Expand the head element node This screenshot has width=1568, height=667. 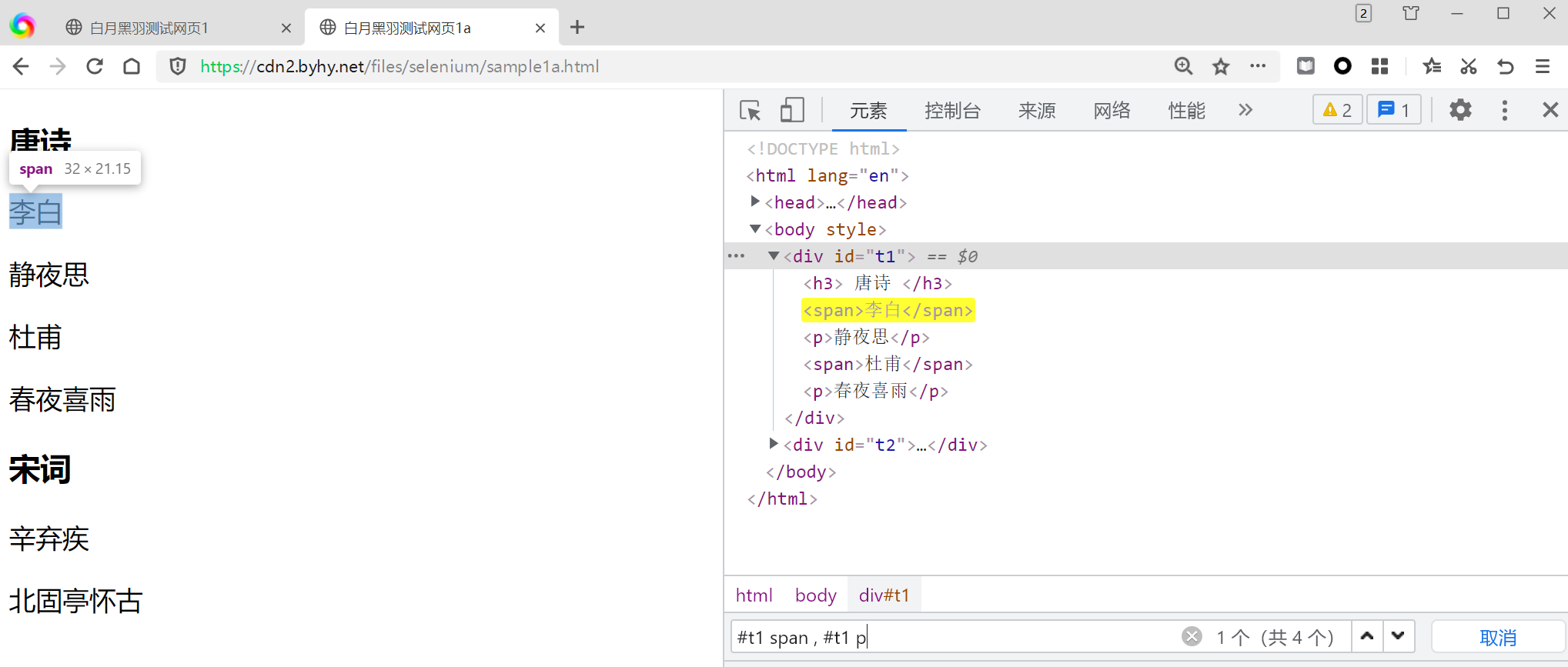(x=755, y=202)
